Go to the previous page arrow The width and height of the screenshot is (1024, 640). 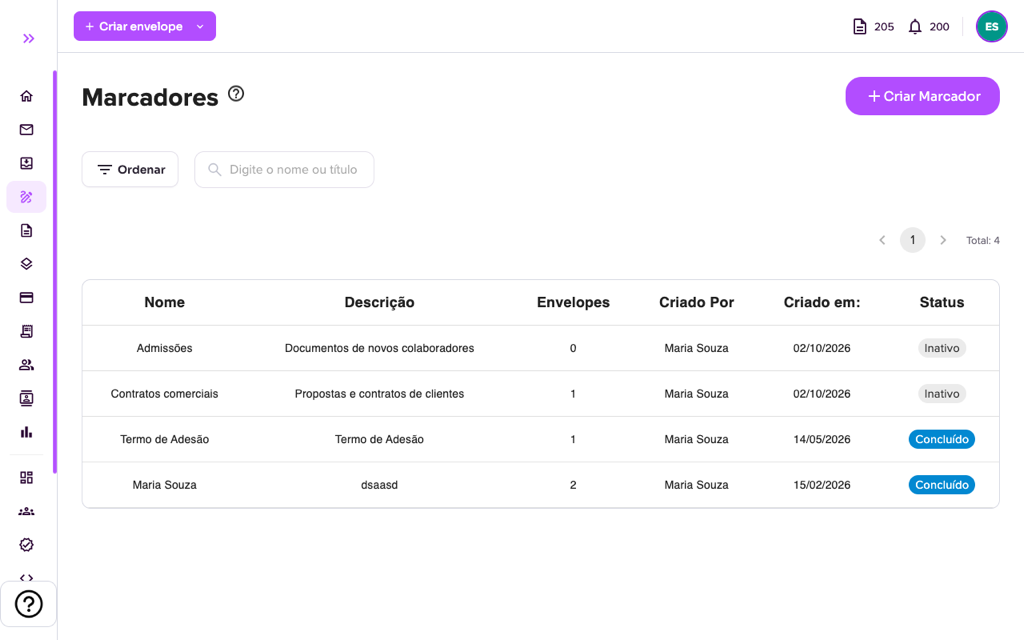[882, 240]
